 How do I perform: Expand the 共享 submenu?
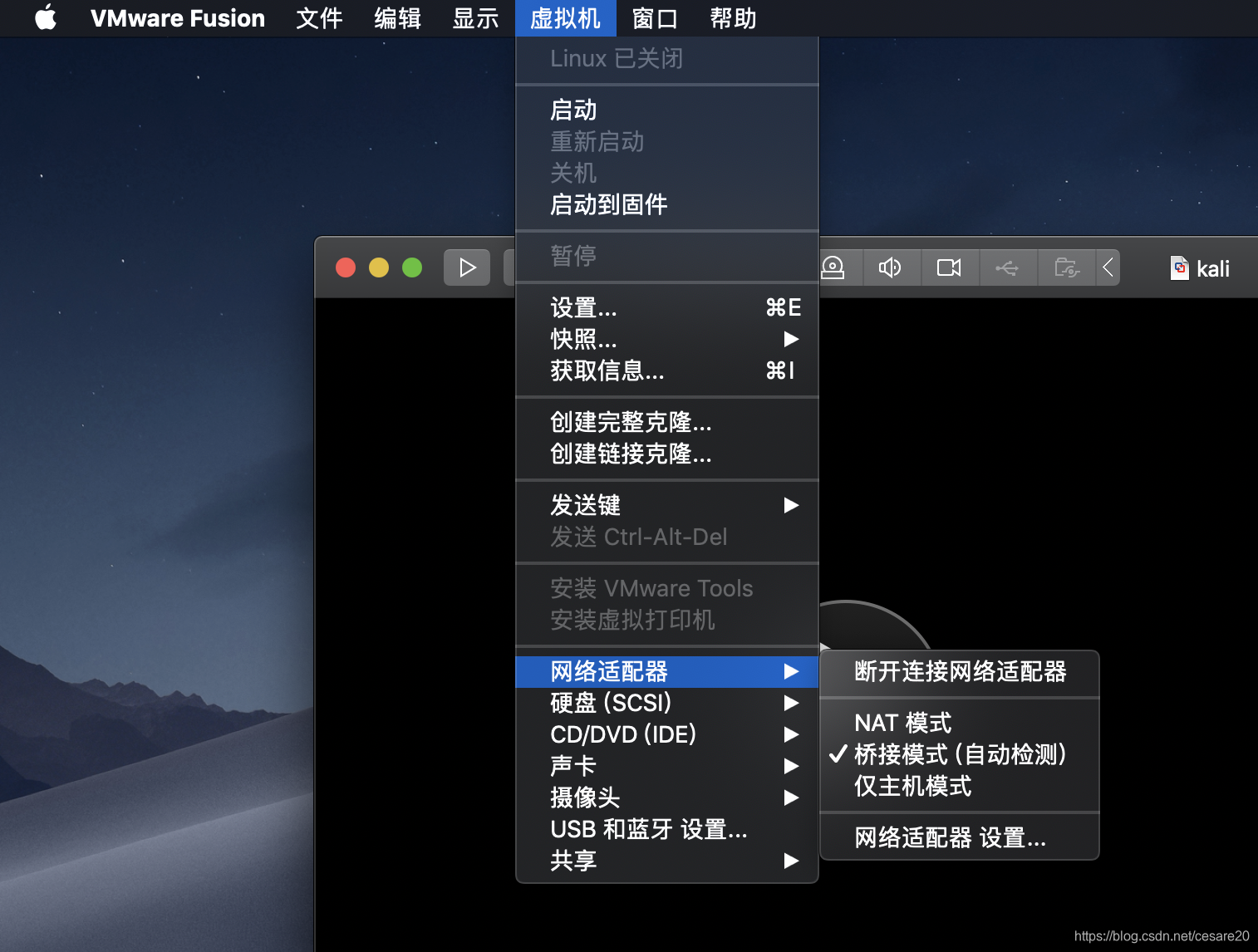pos(667,861)
